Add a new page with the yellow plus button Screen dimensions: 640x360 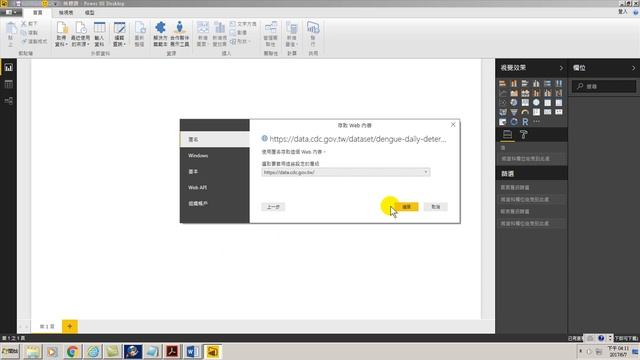[x=70, y=326]
